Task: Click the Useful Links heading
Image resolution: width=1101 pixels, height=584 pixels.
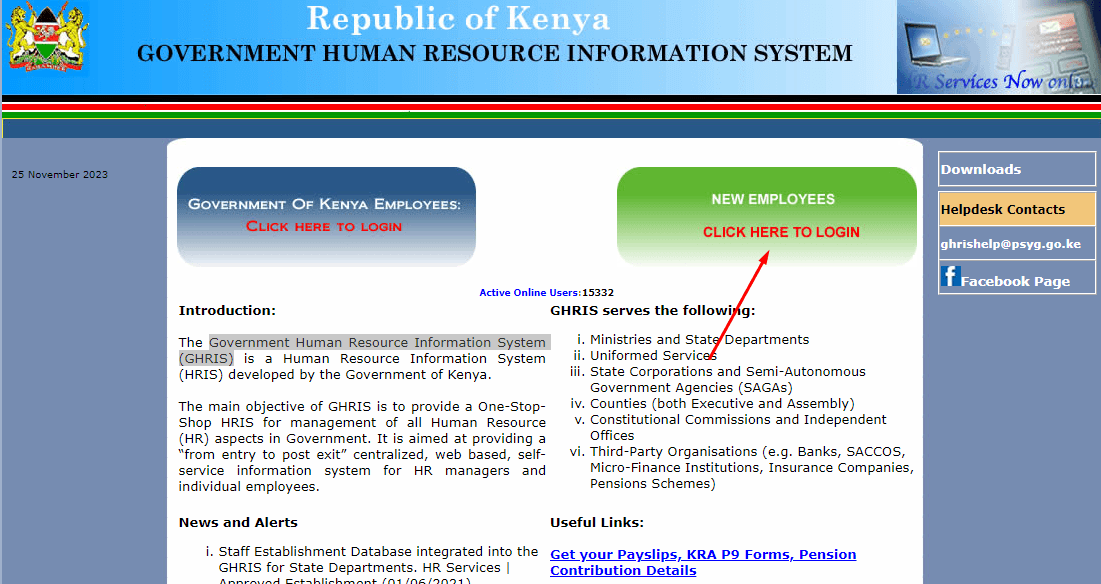Action: (x=596, y=522)
